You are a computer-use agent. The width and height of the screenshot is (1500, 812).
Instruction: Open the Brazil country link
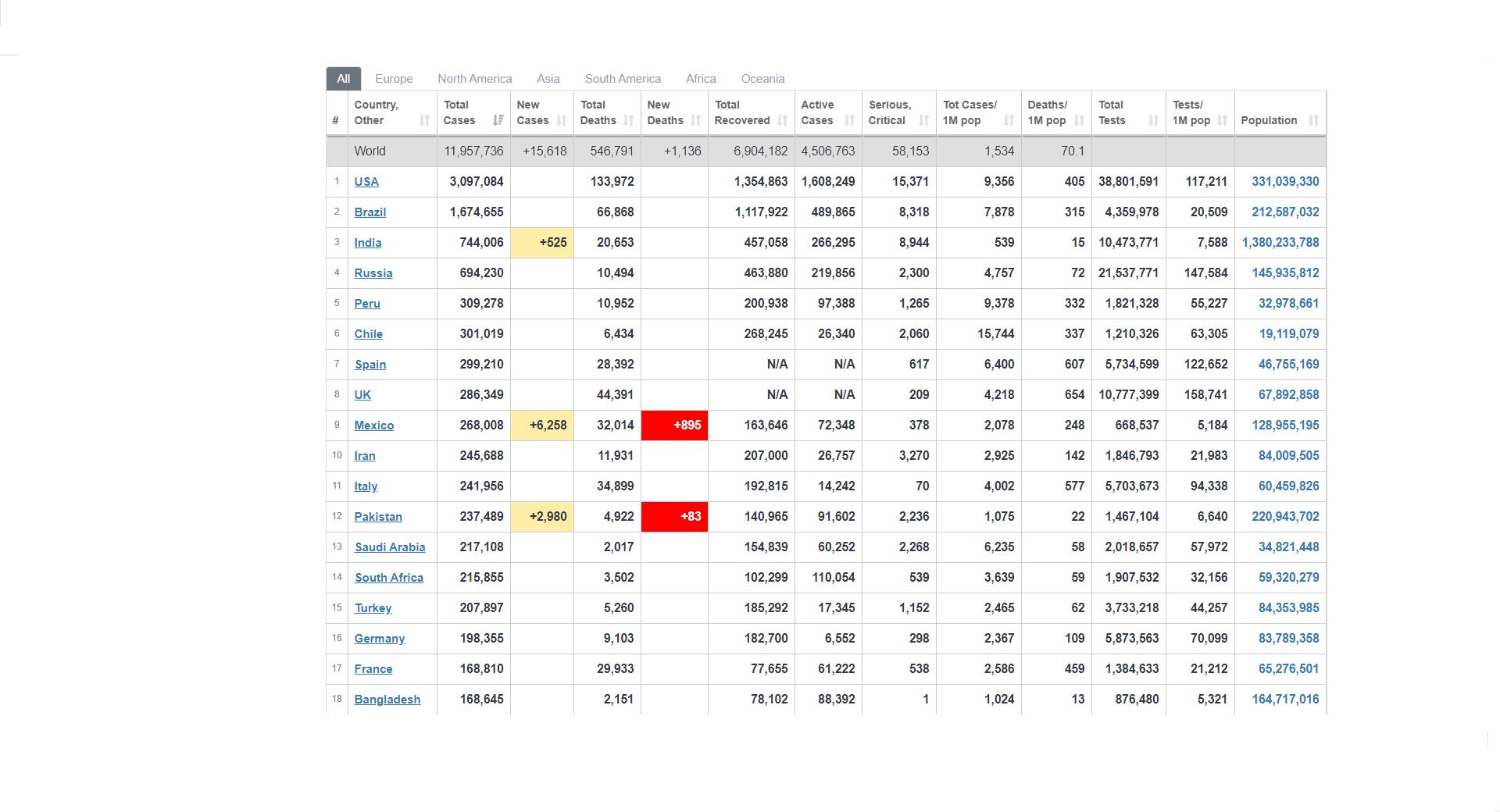(x=370, y=212)
